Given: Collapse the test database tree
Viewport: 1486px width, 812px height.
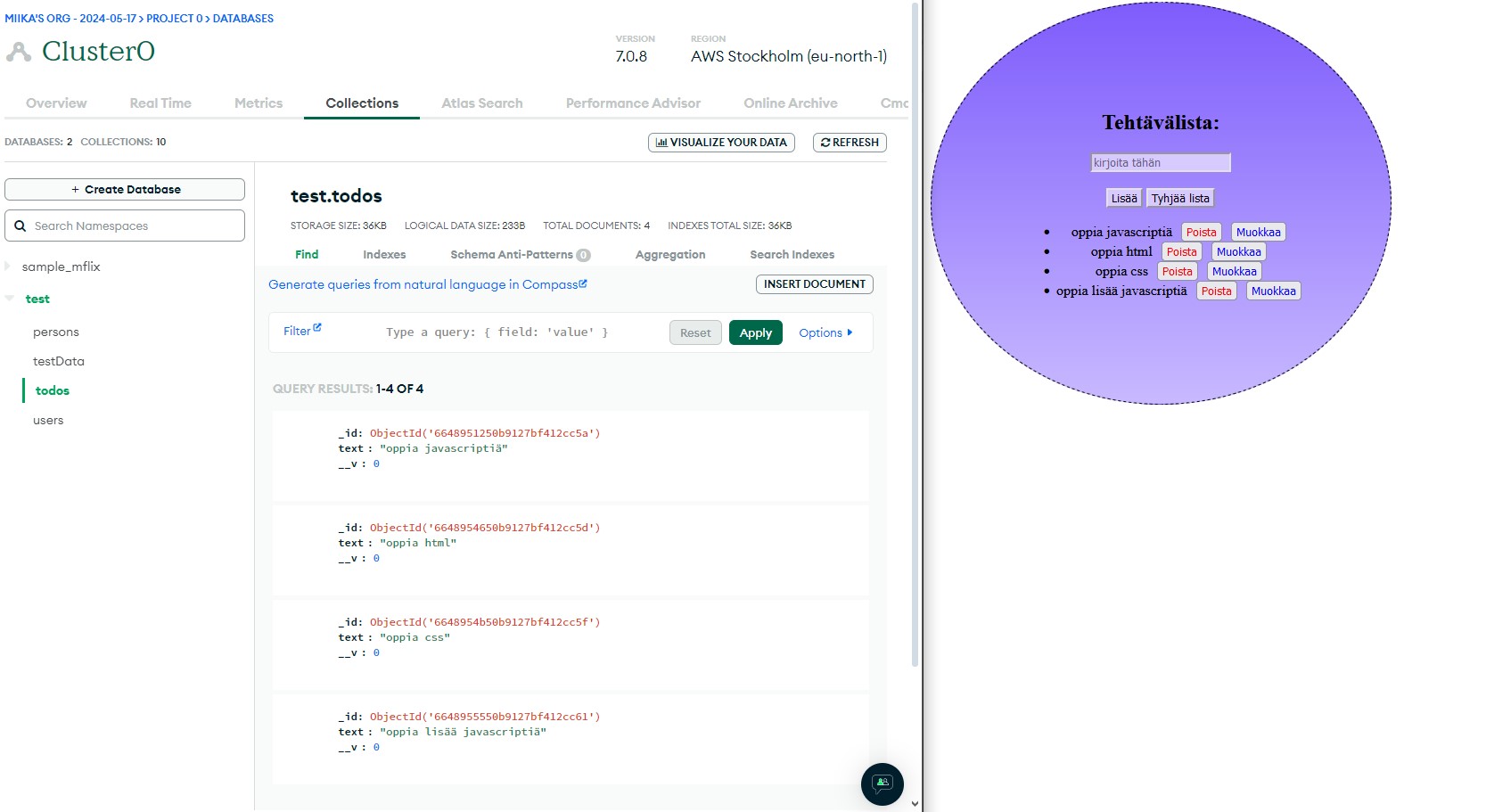Looking at the screenshot, I should tap(9, 299).
